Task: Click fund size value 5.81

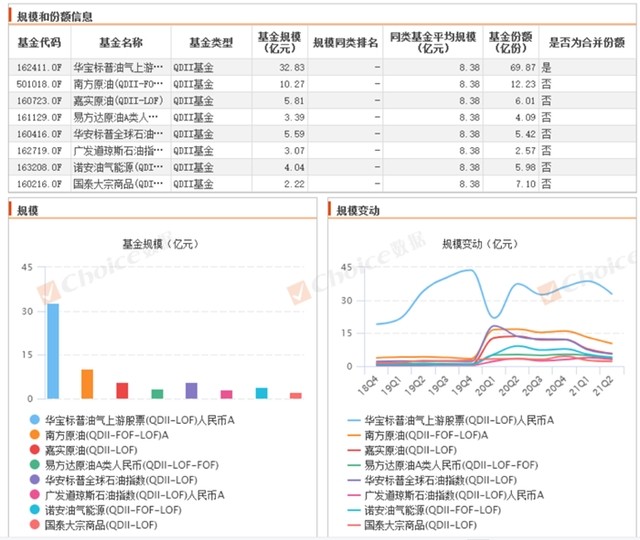Action: click(x=295, y=101)
